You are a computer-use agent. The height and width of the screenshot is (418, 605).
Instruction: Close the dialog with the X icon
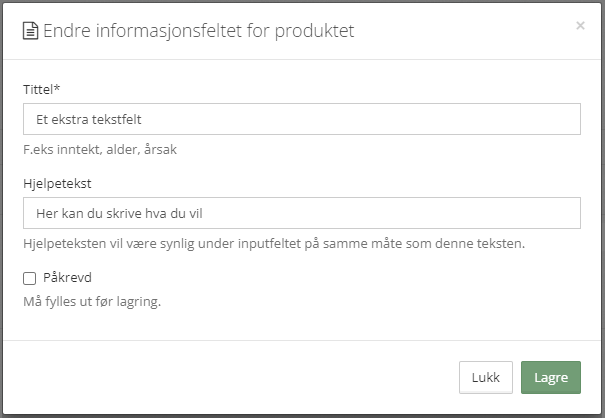coord(580,25)
